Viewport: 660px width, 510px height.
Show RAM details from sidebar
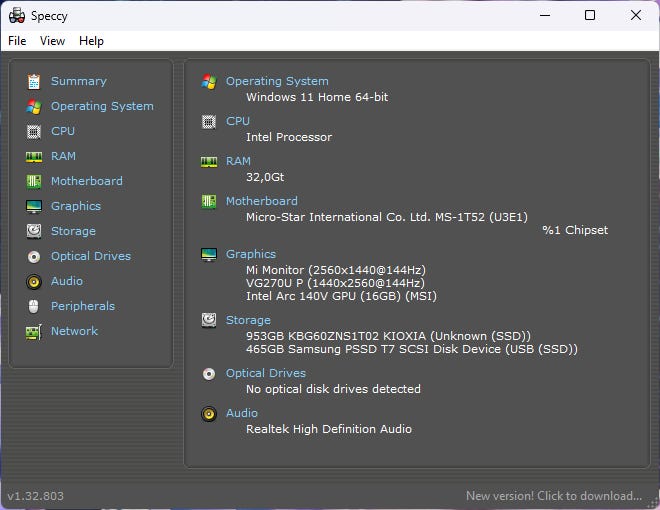pos(63,156)
